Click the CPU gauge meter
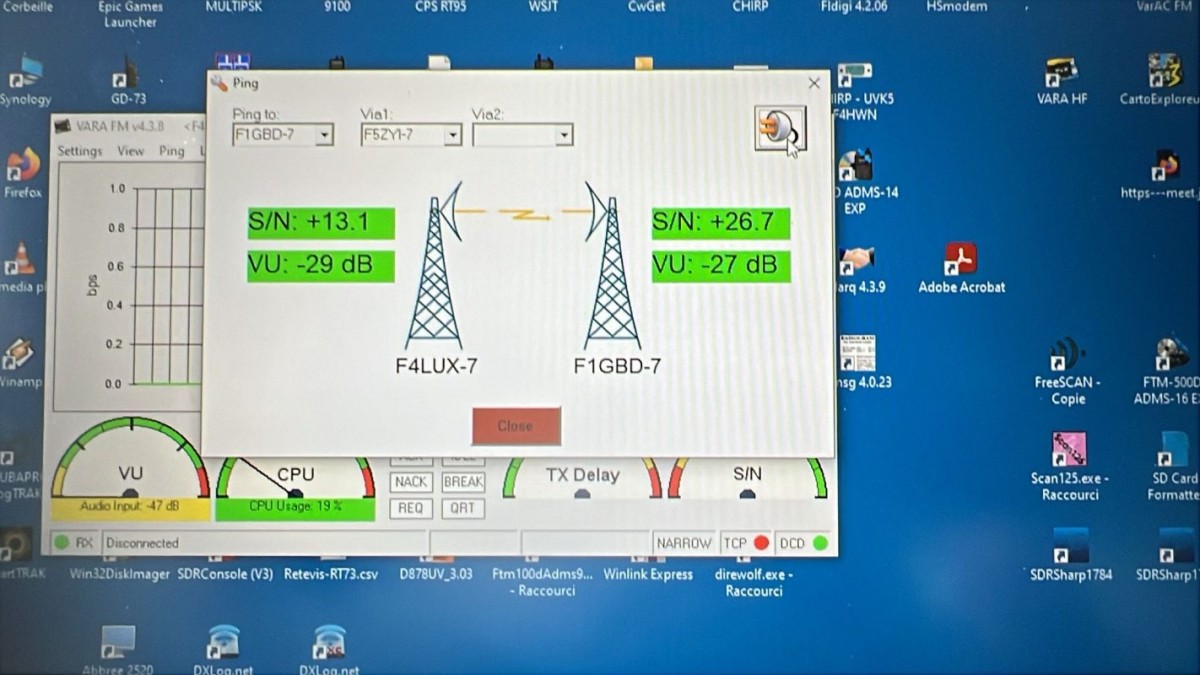The image size is (1200, 675). 295,477
